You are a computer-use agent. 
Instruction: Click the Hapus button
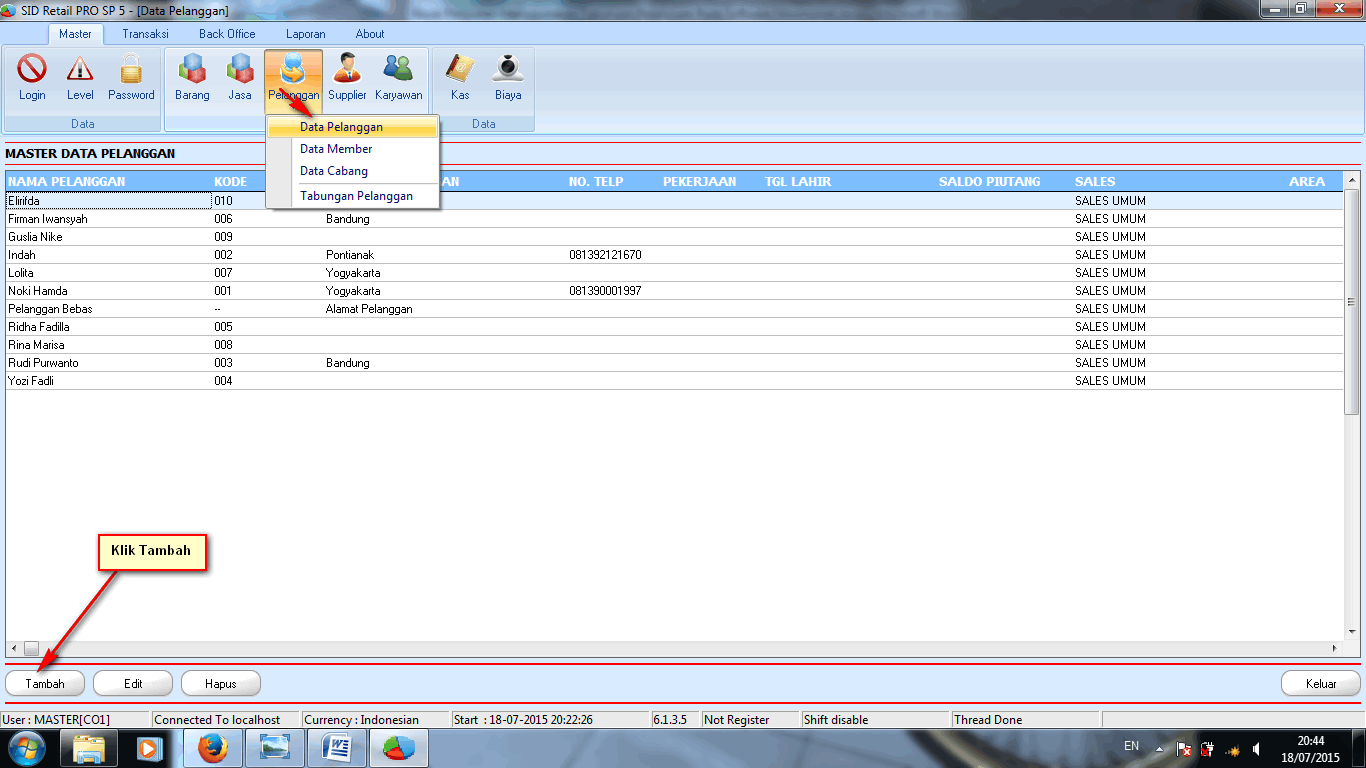221,684
